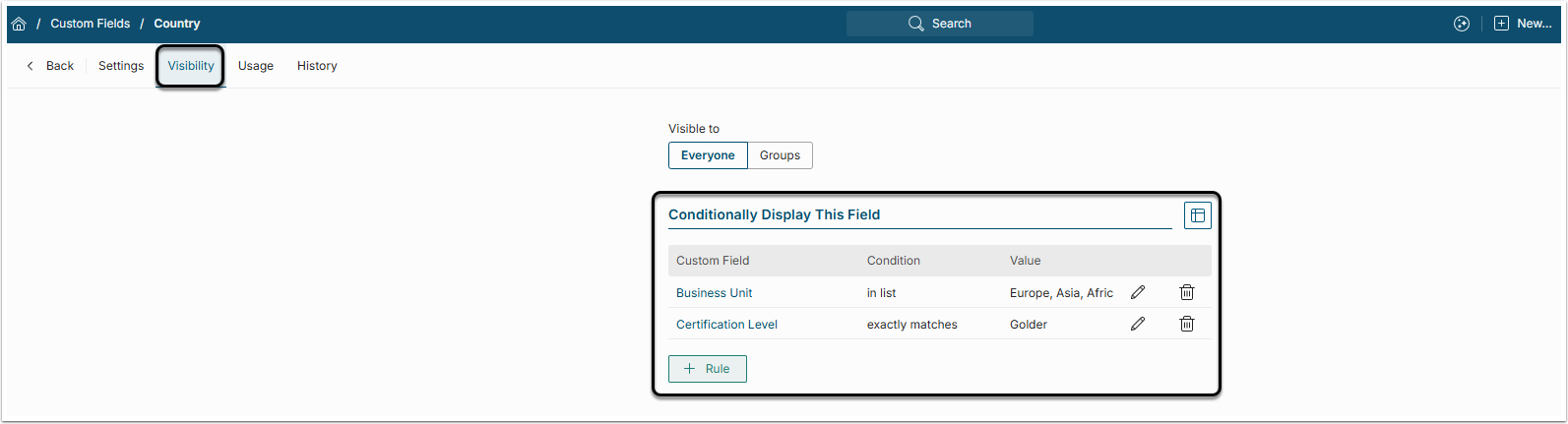Delete the Business Unit rule
Image resolution: width=1568 pixels, height=424 pixels.
coord(1187,292)
